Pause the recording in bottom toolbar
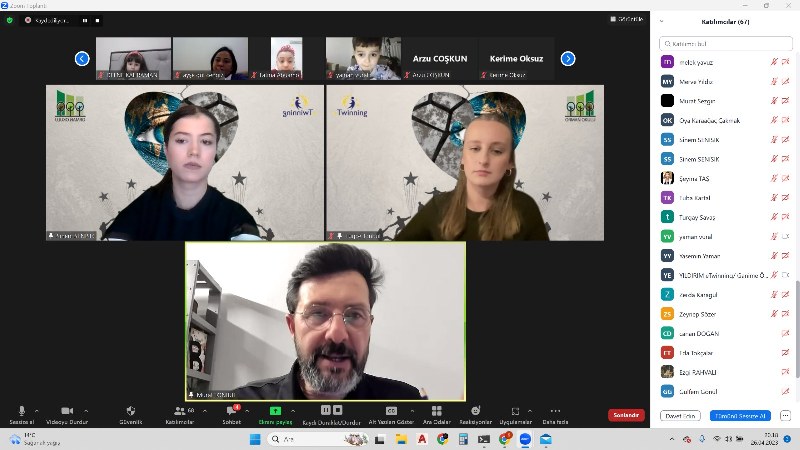 coord(326,410)
